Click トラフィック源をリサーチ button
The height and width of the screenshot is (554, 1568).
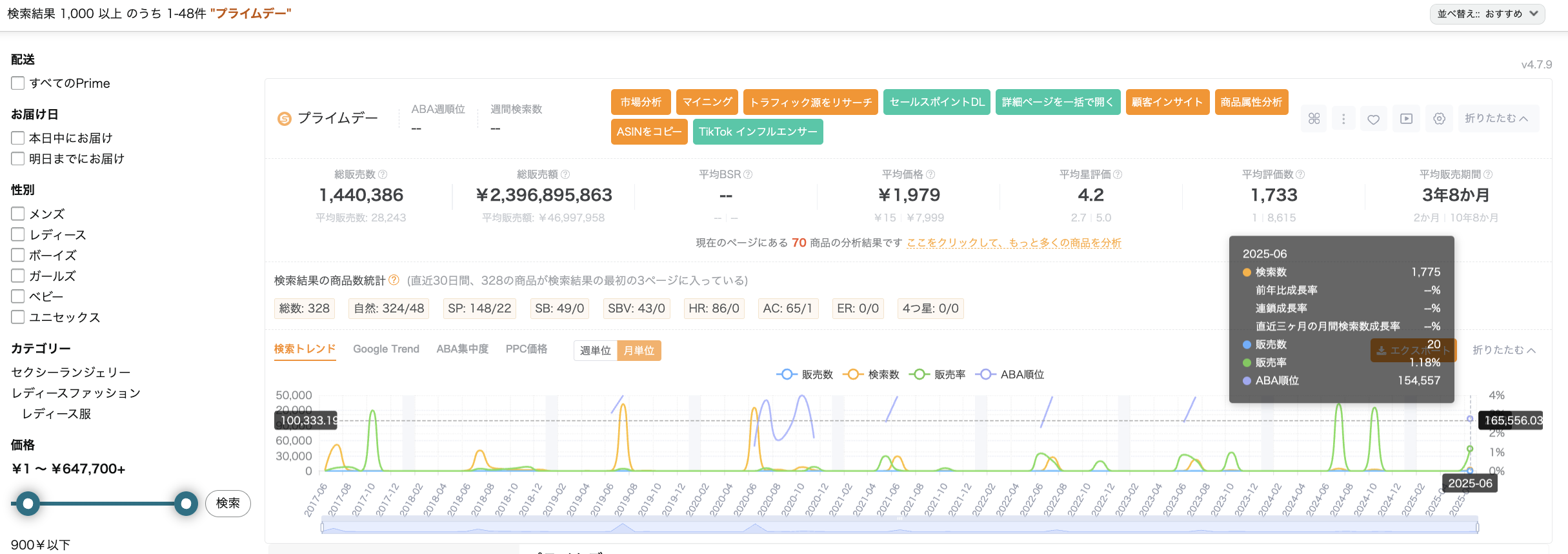pyautogui.click(x=810, y=102)
